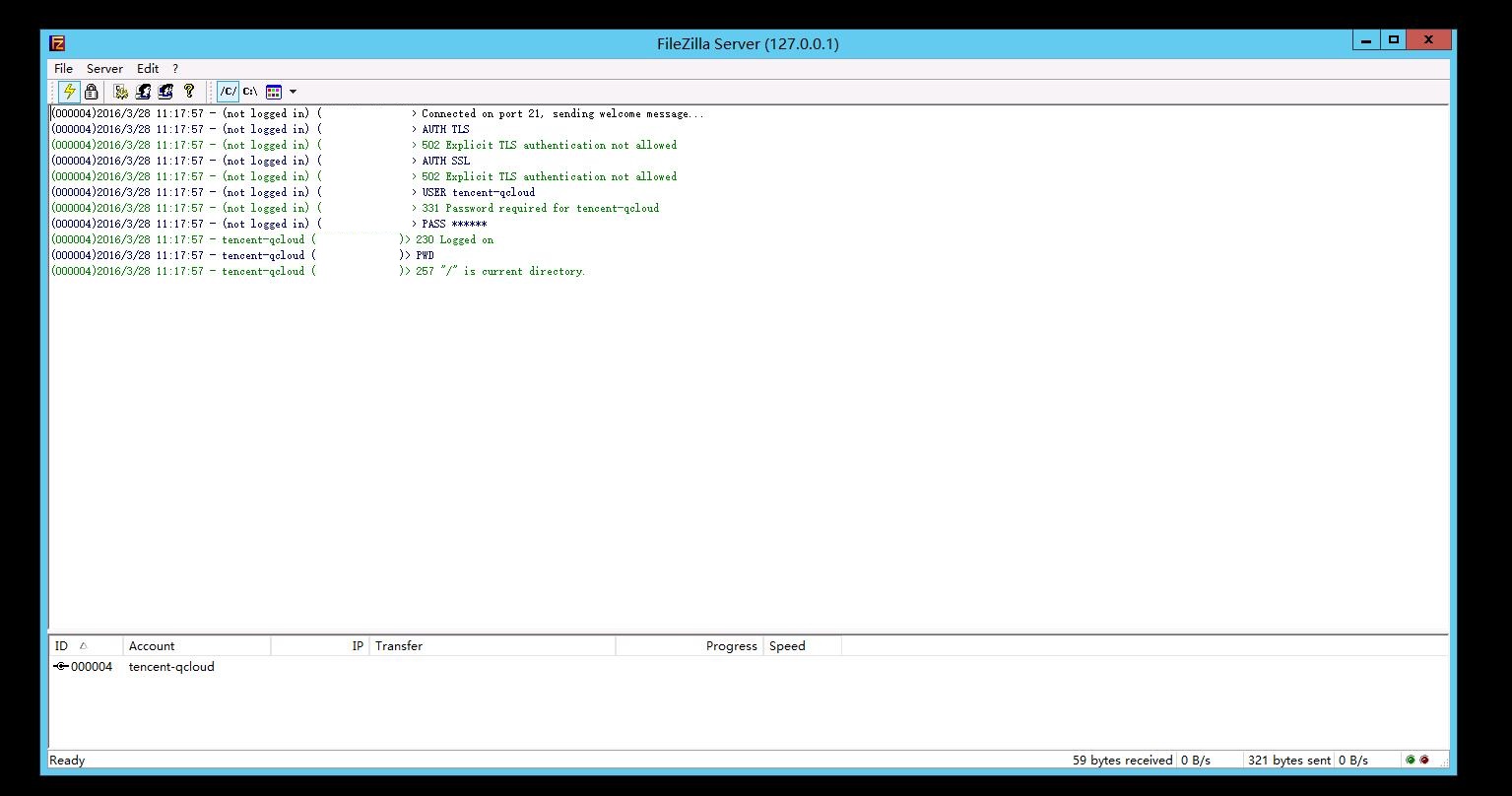Click the Transfer column header

point(399,646)
